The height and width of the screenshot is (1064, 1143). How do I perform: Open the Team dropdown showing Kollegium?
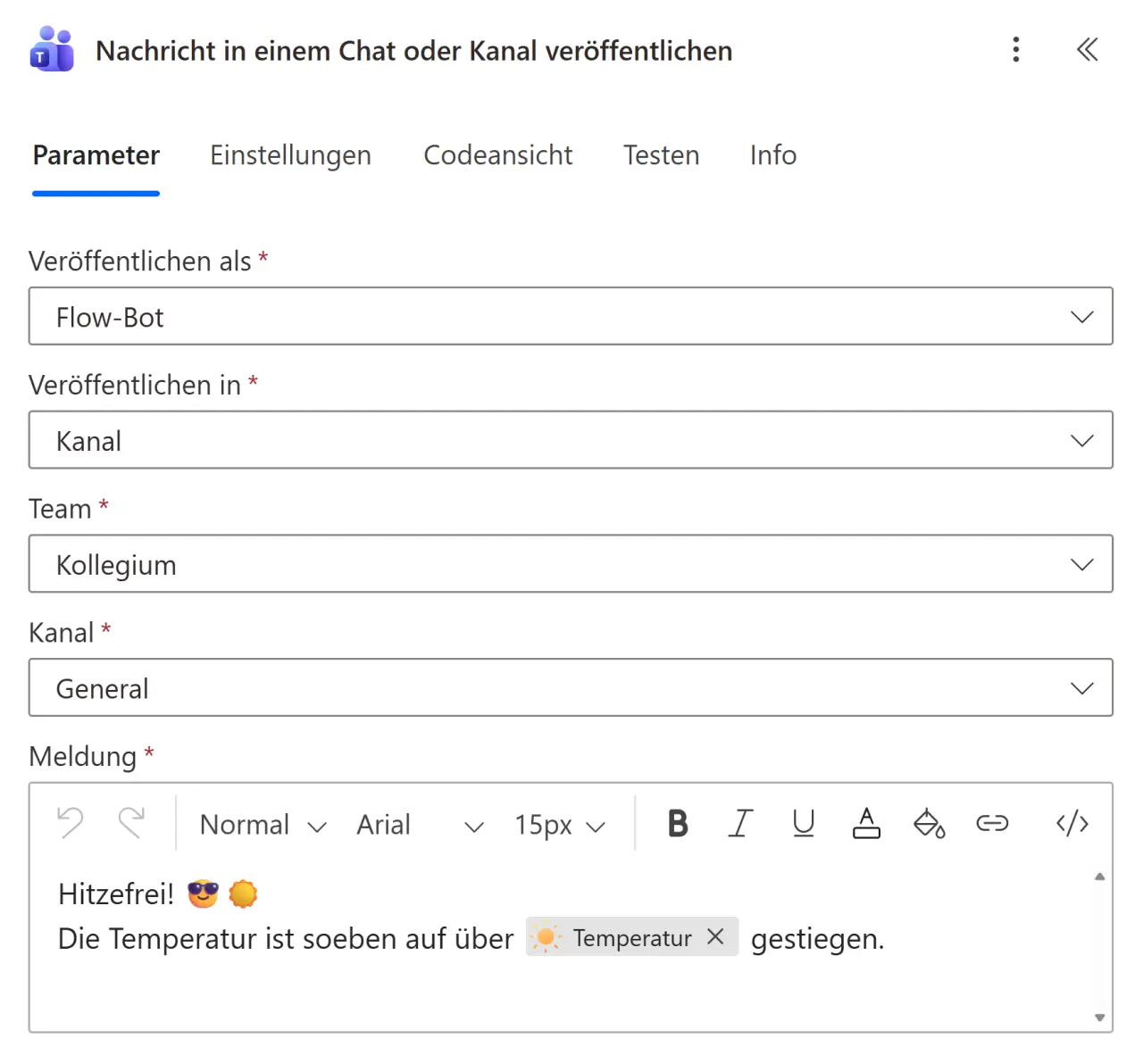(1082, 564)
